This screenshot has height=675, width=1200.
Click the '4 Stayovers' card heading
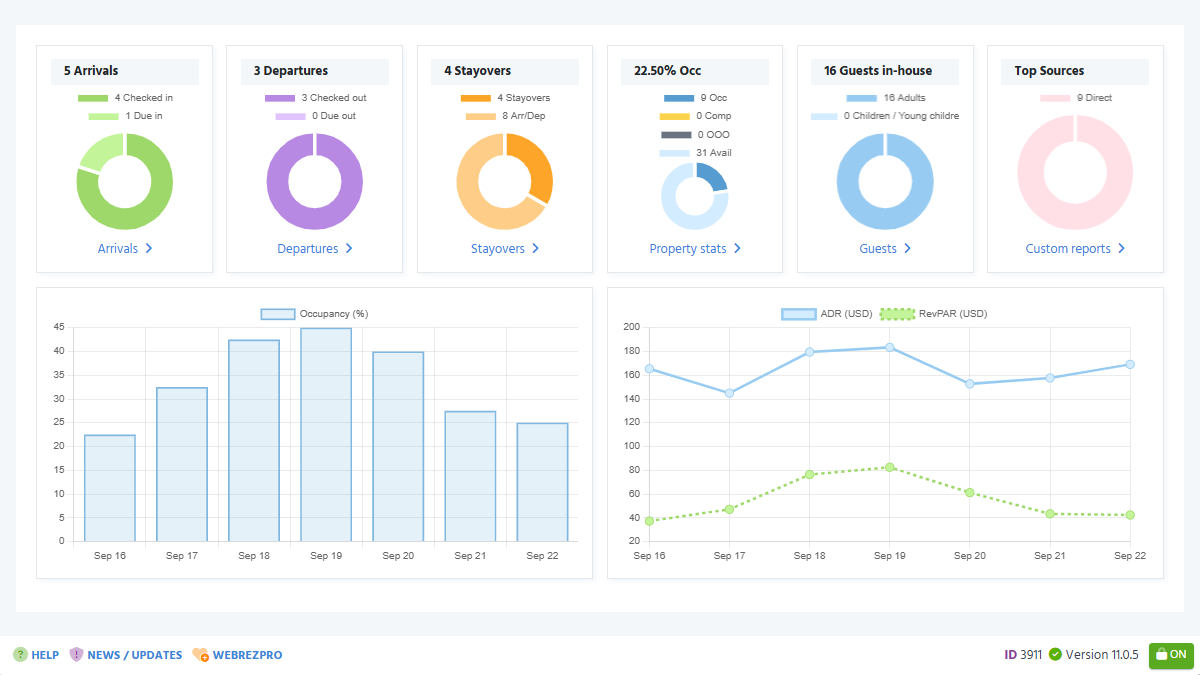477,71
